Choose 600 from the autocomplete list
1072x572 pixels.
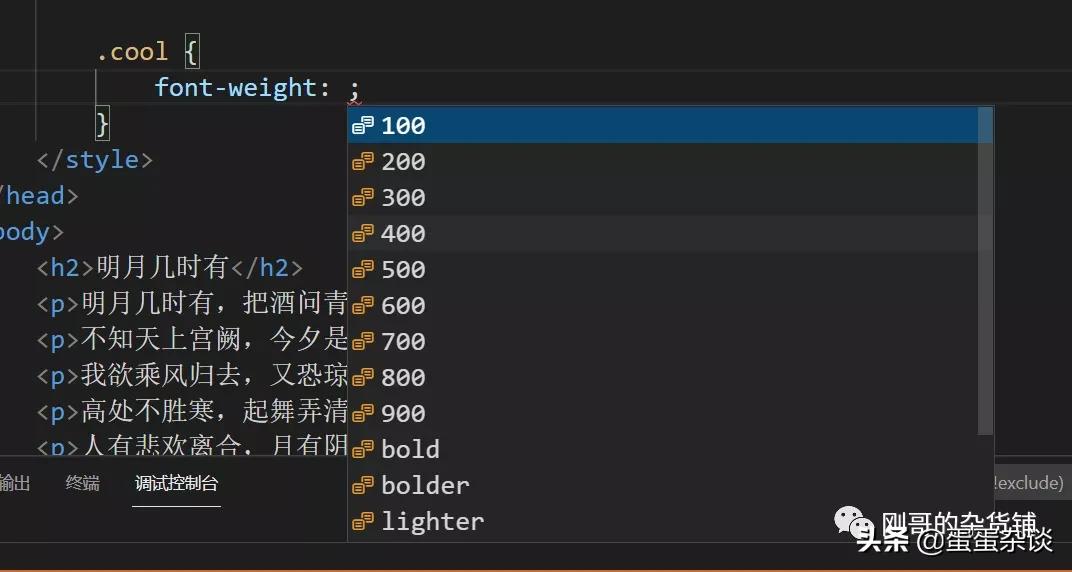point(403,305)
